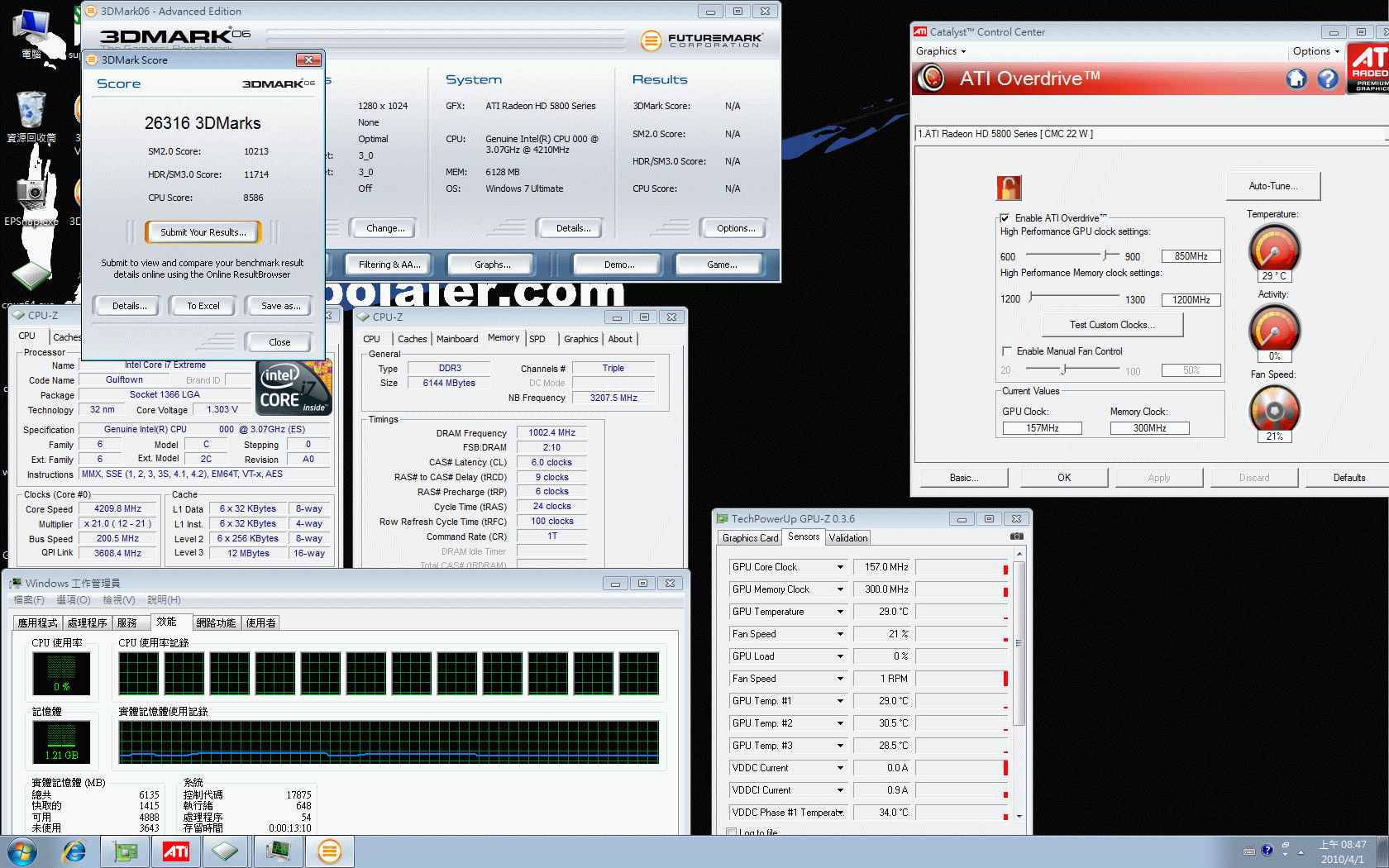Expand the GPU Core Clock dropdown
The image size is (1389, 868).
840,567
